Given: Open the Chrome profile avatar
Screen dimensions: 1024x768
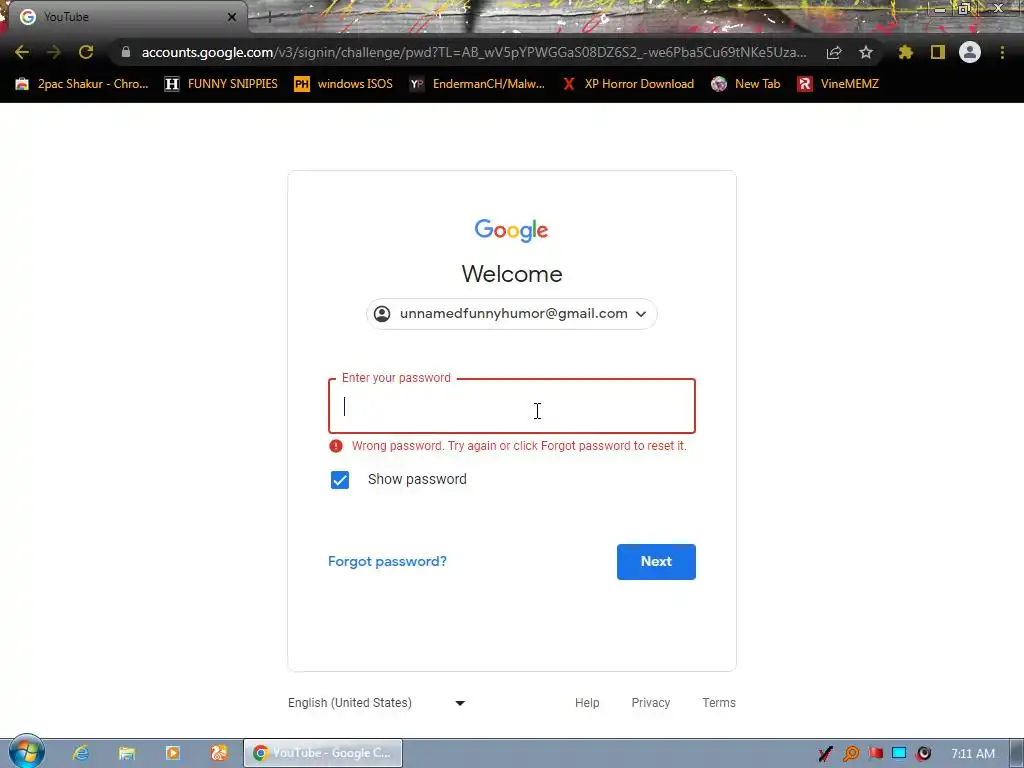Looking at the screenshot, I should pos(970,52).
